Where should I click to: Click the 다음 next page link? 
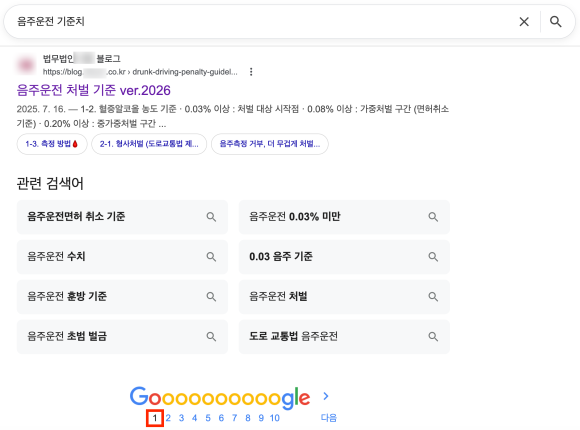pos(328,418)
